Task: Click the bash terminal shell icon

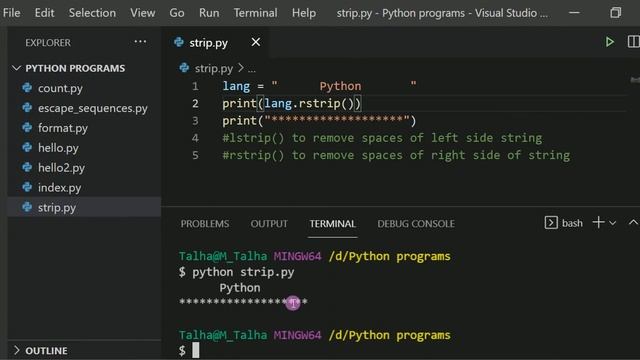Action: (x=551, y=223)
